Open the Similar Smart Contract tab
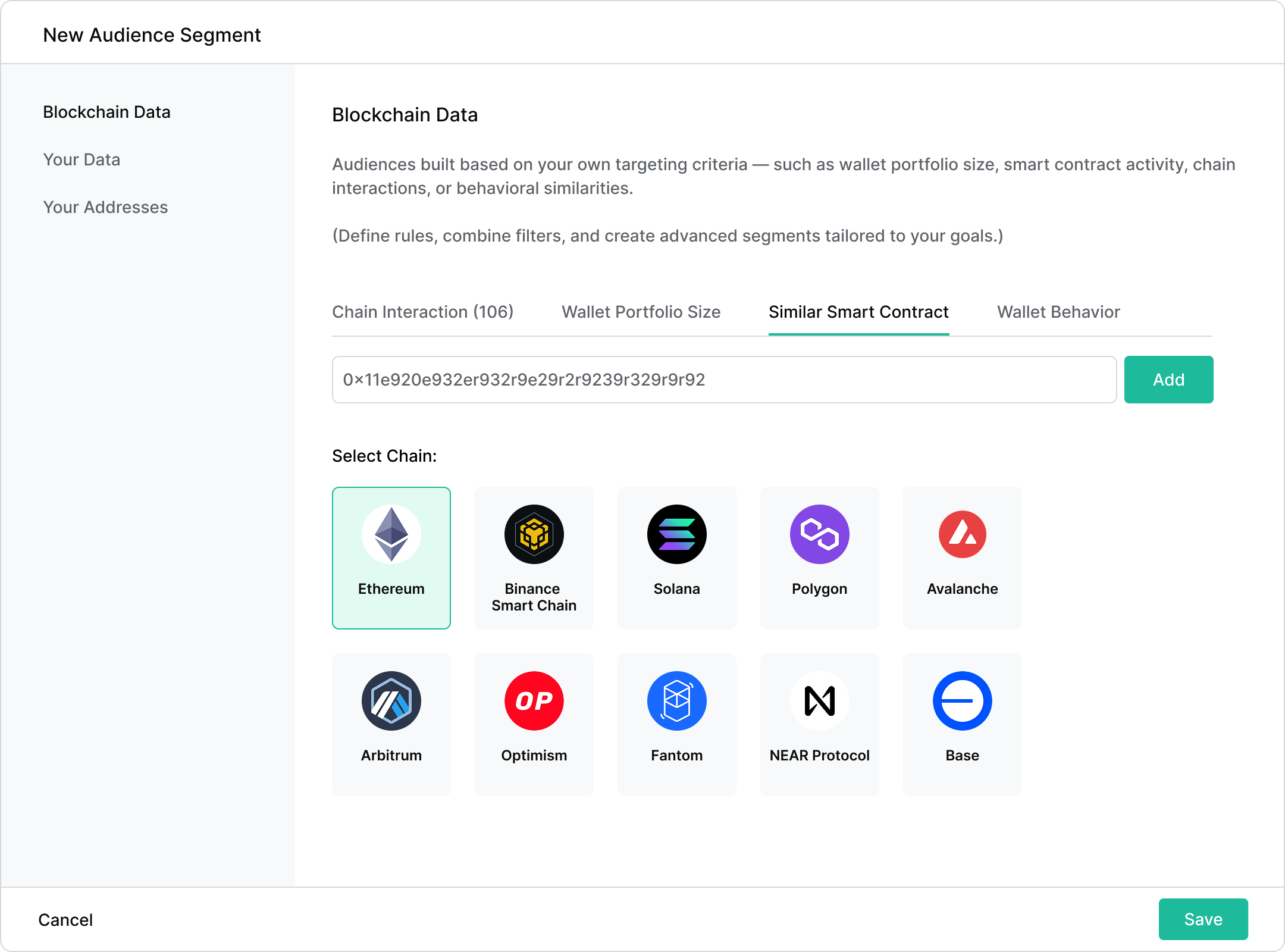1285x952 pixels. (858, 312)
